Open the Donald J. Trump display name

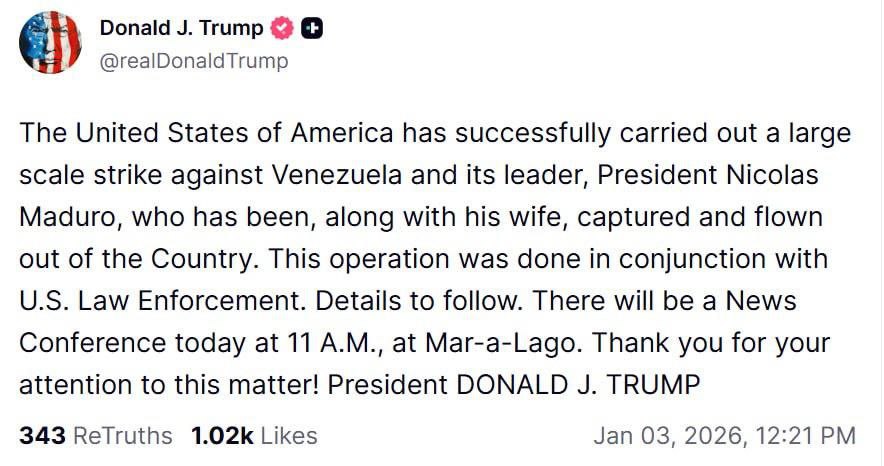(181, 29)
